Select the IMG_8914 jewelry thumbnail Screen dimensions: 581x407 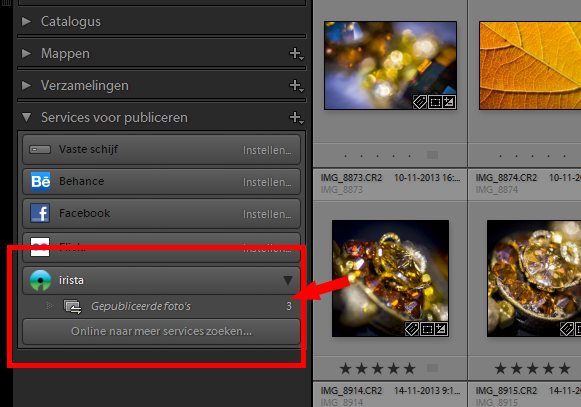391,278
